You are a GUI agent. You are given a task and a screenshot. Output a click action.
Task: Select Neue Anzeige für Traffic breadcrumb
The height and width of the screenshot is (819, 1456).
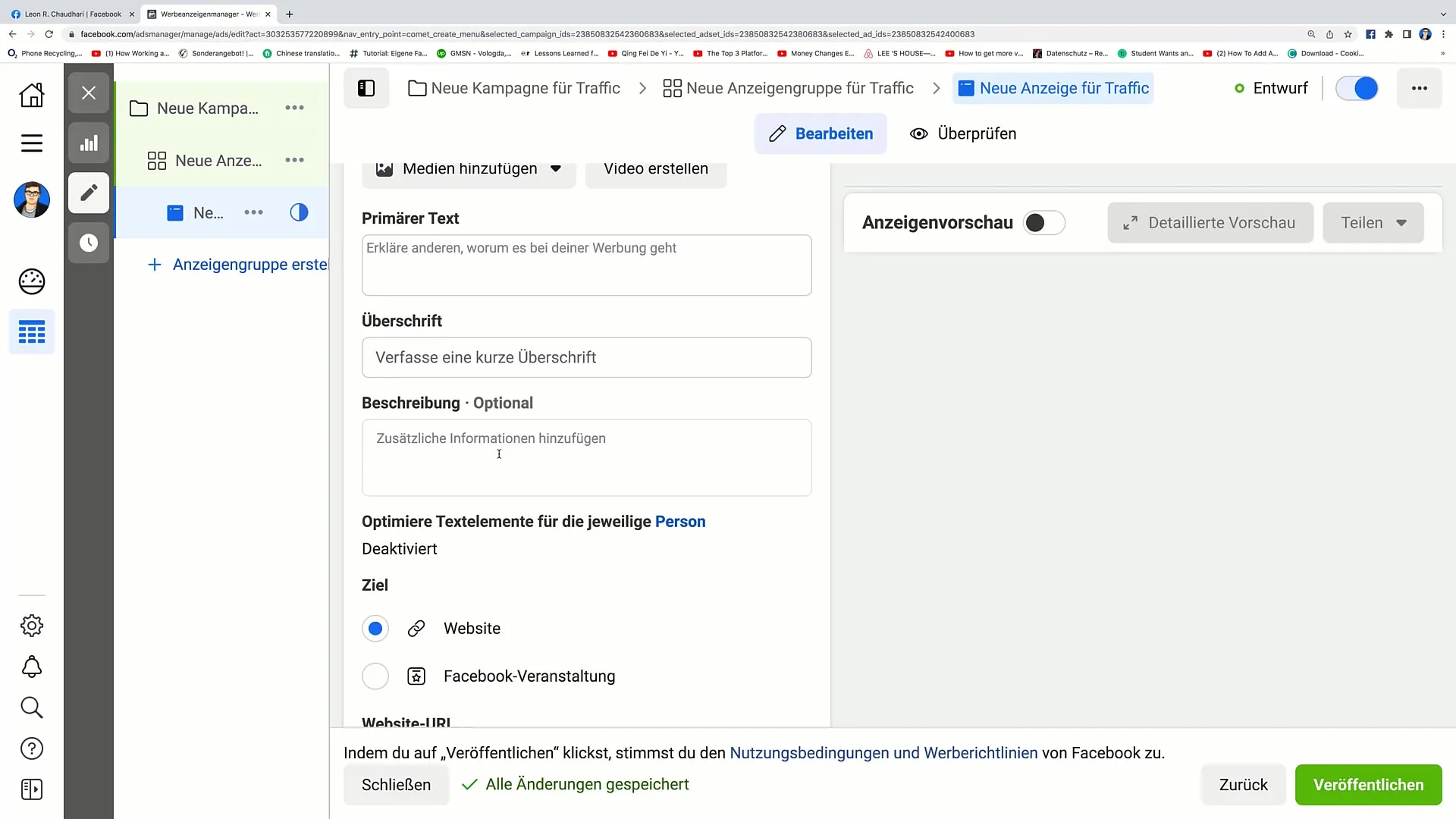coord(1053,88)
